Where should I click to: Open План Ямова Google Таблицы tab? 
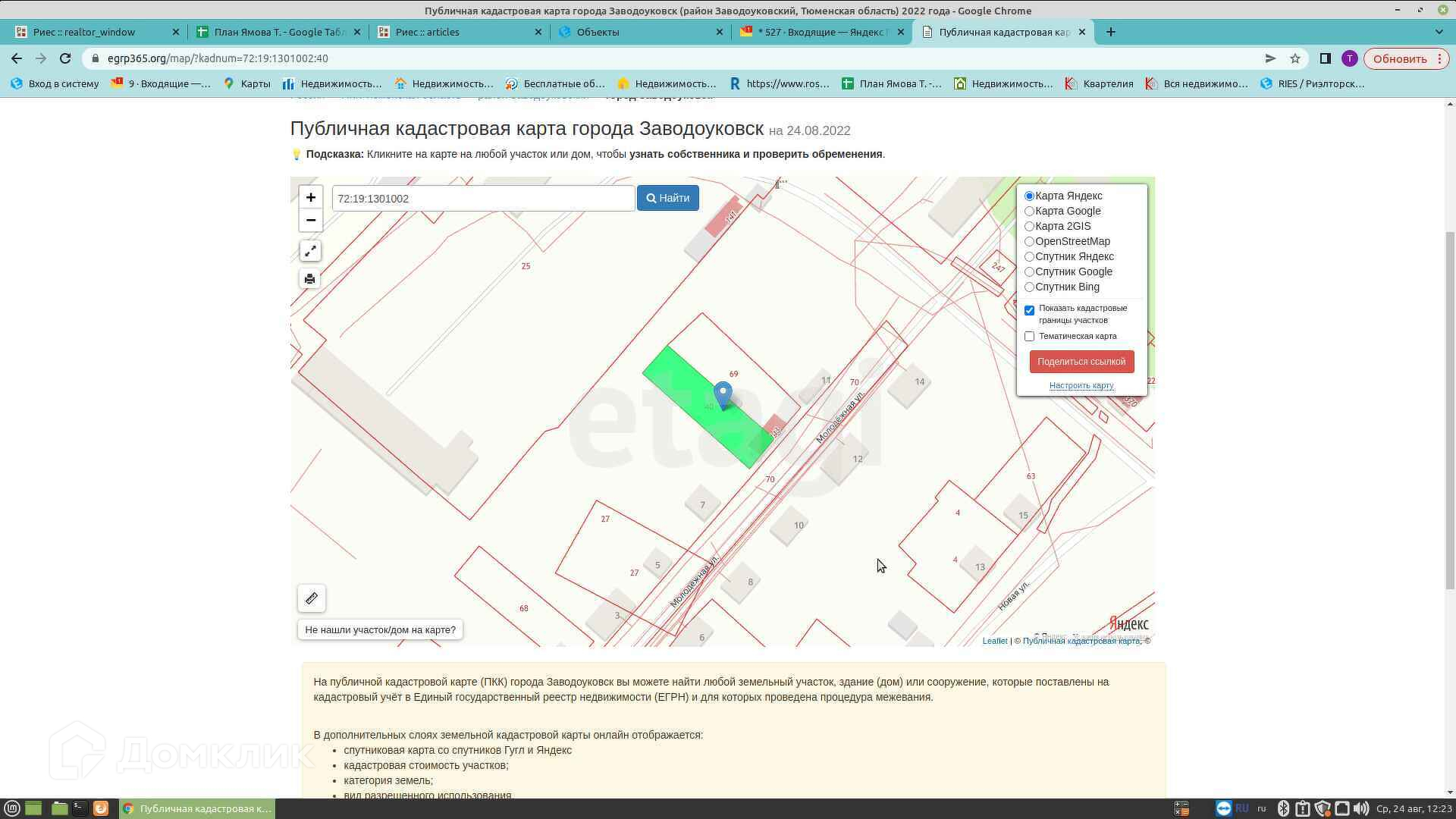(278, 32)
